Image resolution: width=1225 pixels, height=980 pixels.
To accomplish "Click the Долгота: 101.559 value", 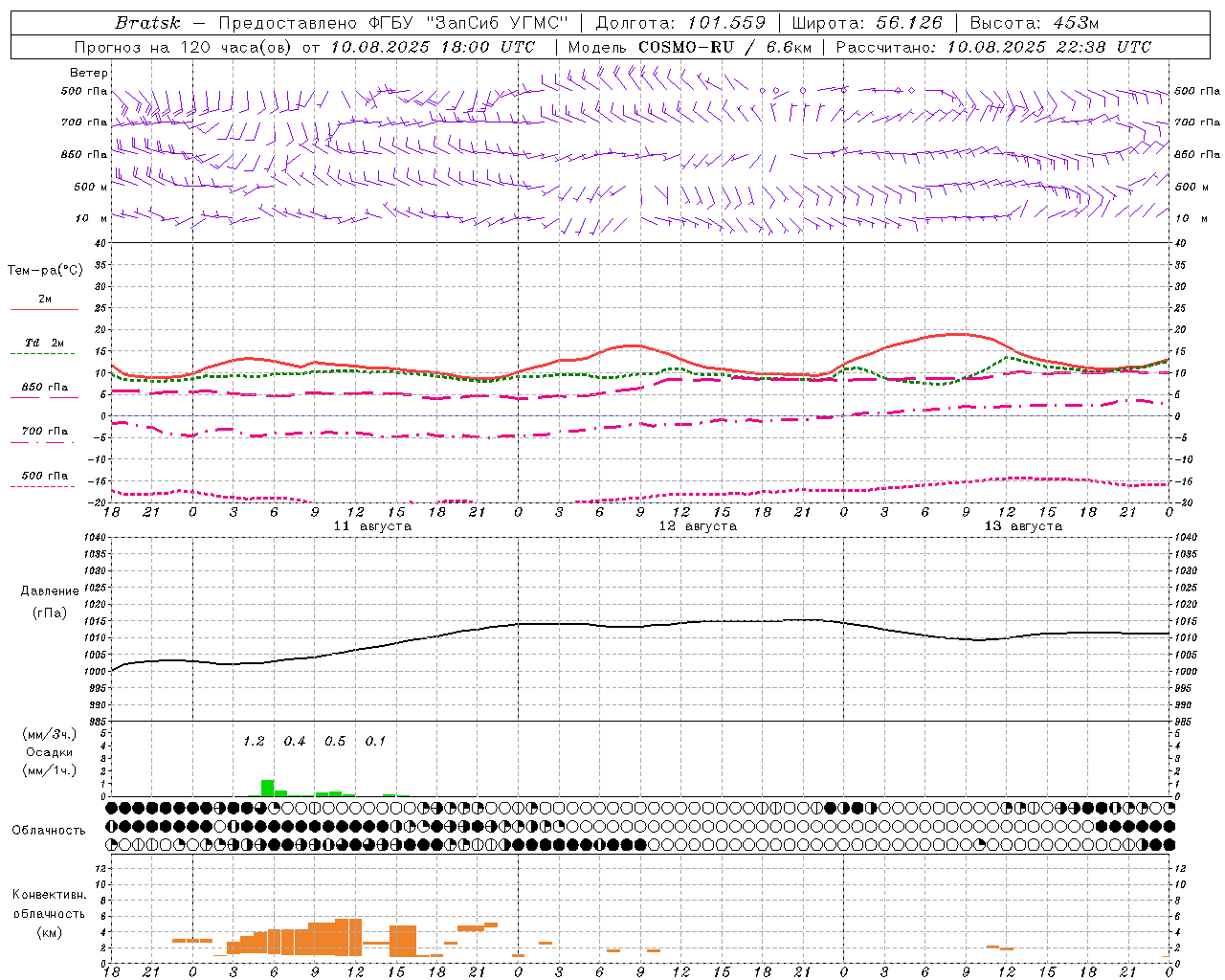I will pyautogui.click(x=680, y=23).
